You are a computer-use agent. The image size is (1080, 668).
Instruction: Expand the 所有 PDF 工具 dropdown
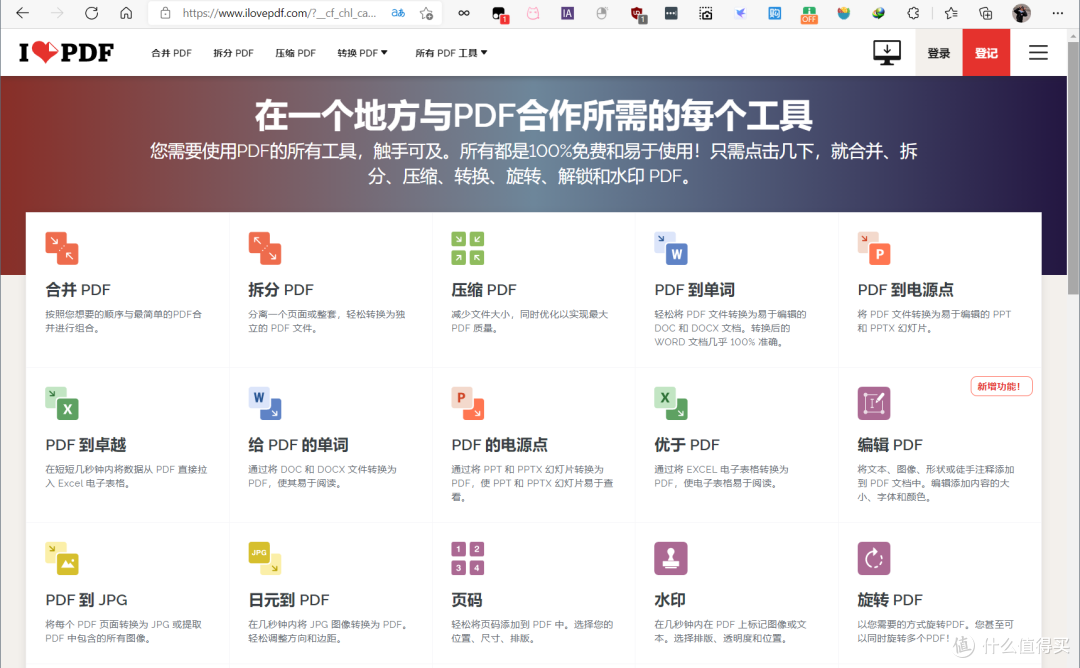(451, 53)
